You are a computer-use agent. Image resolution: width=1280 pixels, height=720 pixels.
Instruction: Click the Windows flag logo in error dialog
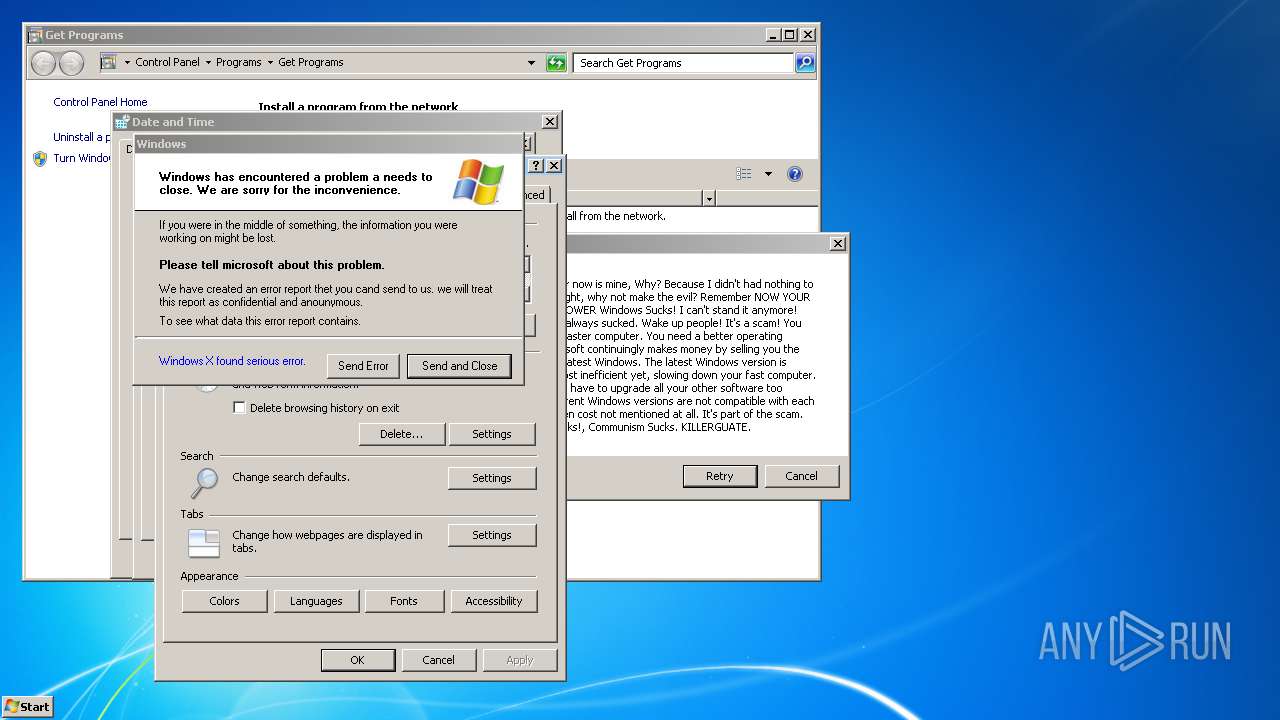click(478, 181)
